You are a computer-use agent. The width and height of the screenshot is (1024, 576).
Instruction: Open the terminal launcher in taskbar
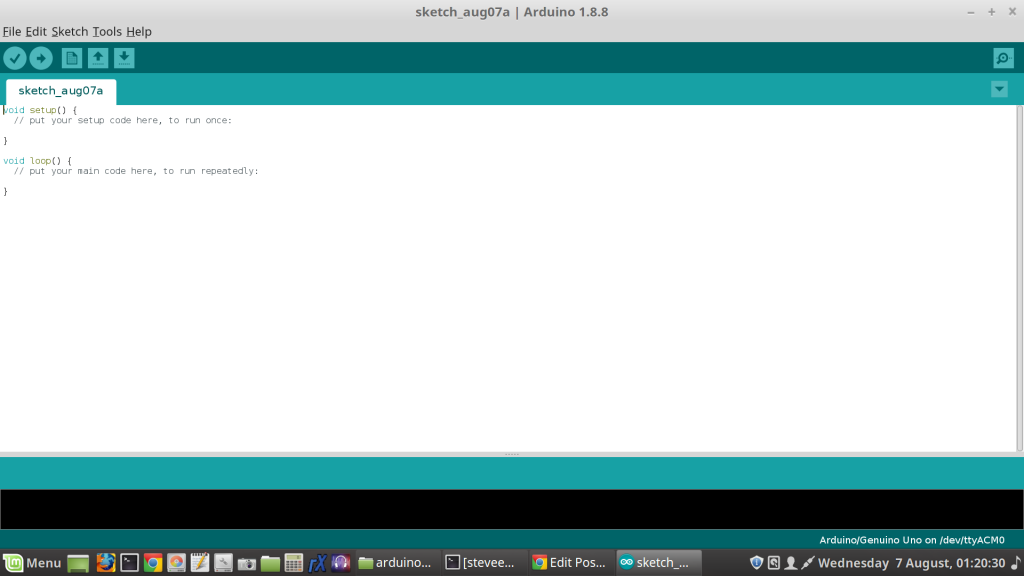pyautogui.click(x=129, y=563)
